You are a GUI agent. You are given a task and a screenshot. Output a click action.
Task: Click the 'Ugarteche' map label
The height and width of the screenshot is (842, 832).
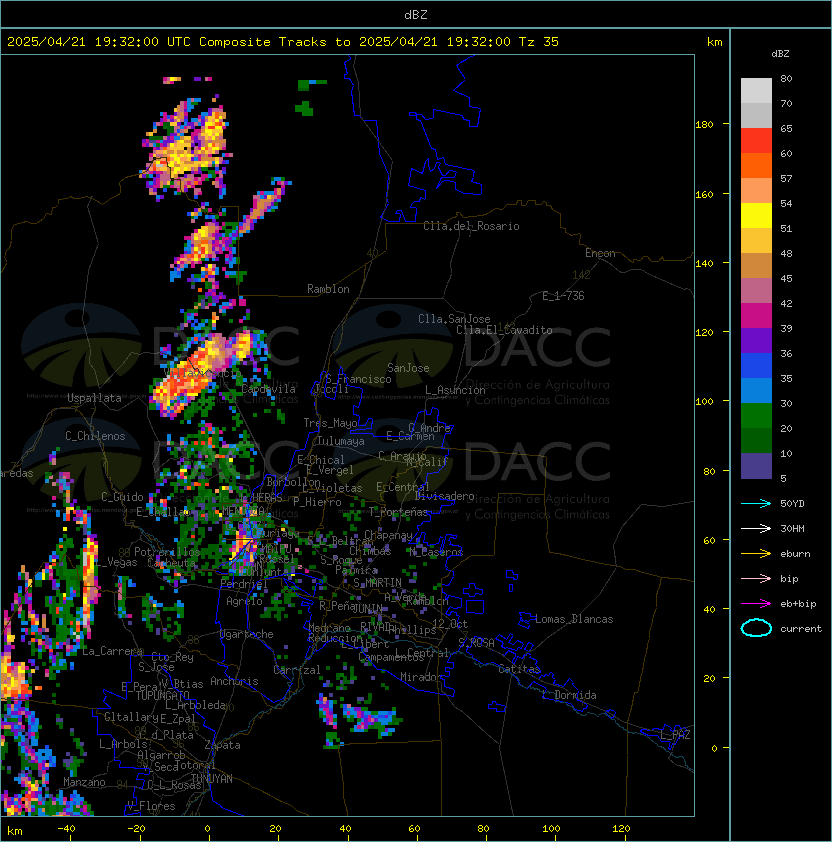(x=247, y=634)
